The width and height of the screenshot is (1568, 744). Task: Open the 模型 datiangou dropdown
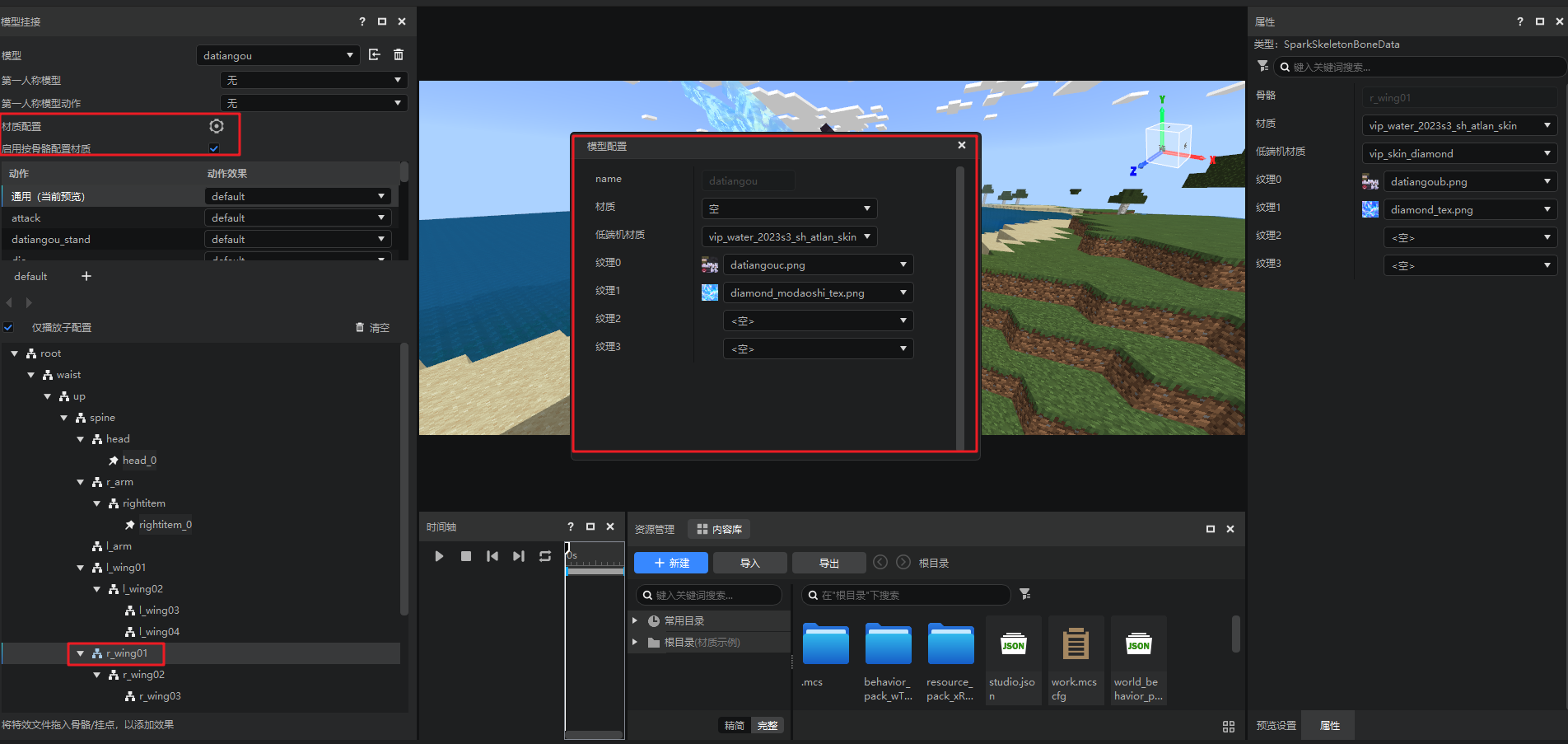point(278,55)
